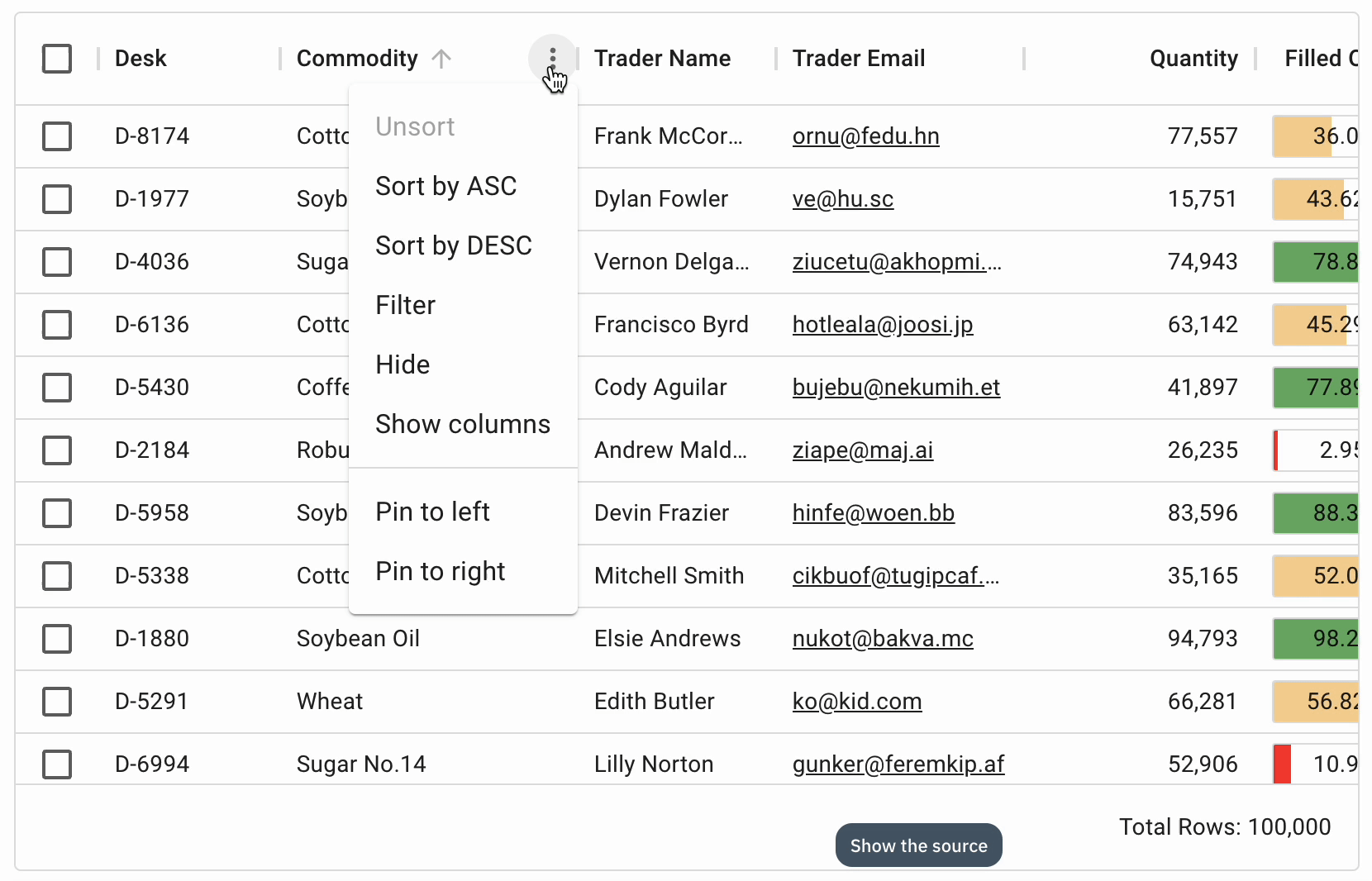Toggle the select-all header checkbox
The image size is (1372, 881).
[x=57, y=59]
